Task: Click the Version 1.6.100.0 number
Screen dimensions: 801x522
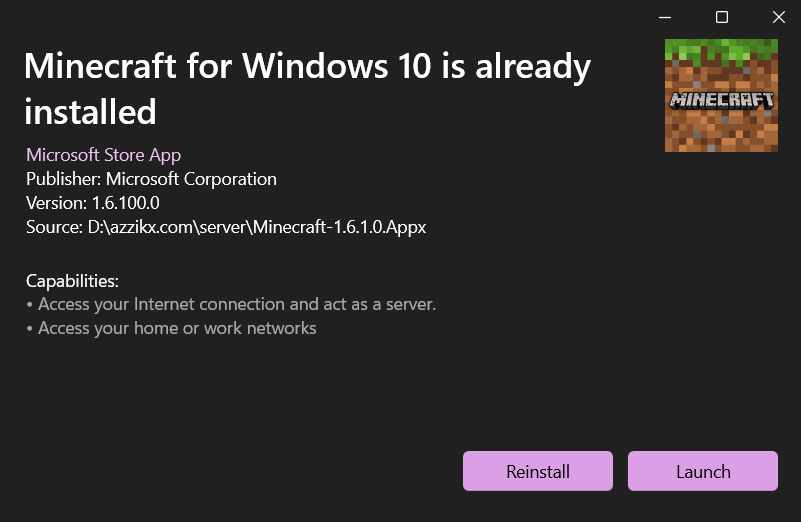Action: point(126,203)
